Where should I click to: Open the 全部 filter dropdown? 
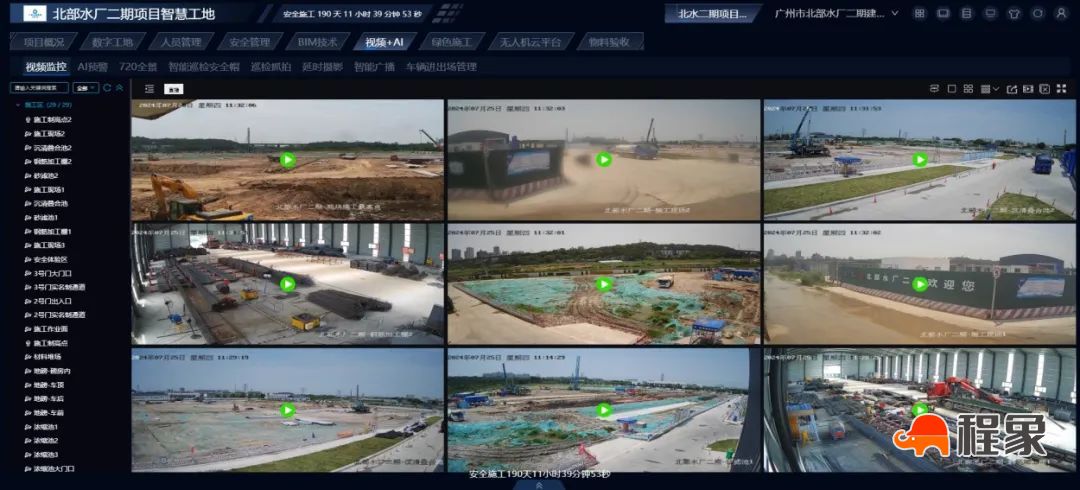point(85,88)
